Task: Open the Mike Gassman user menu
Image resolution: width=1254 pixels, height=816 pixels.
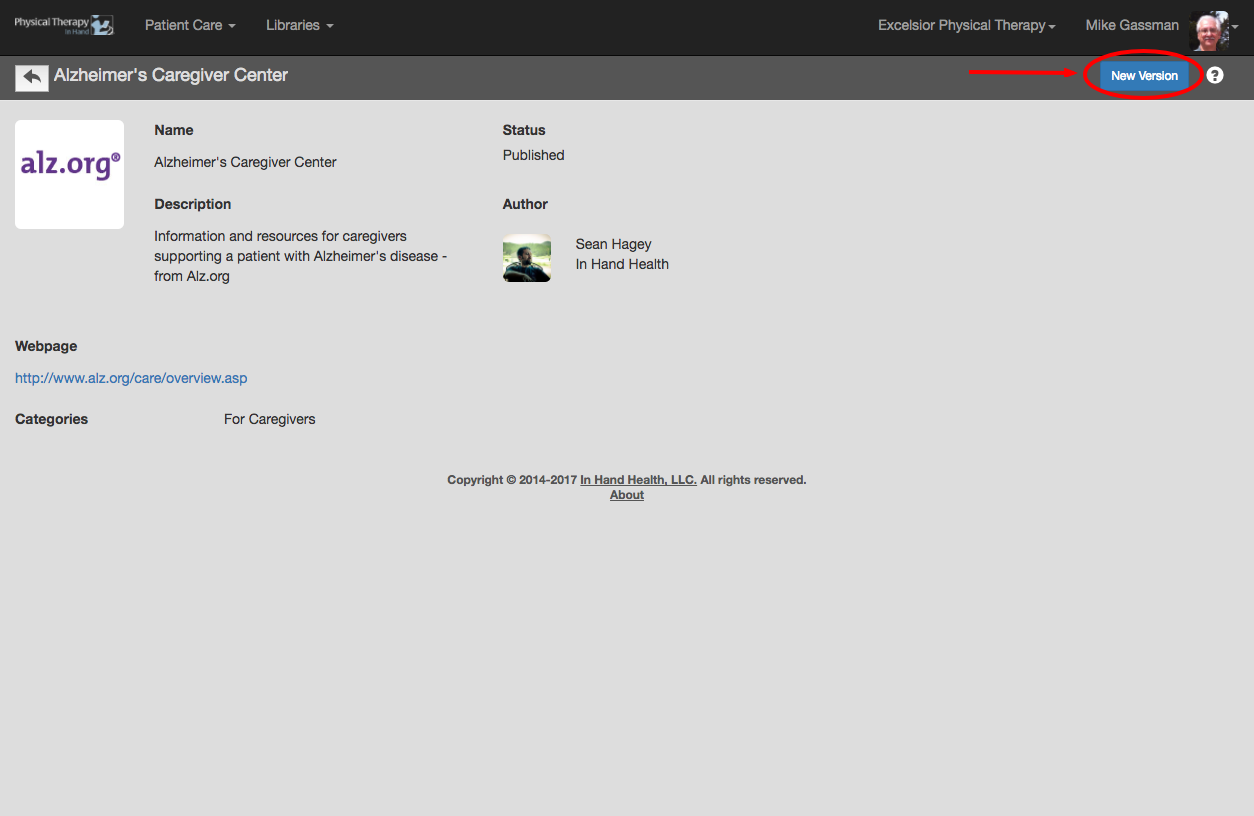Action: click(x=1132, y=25)
